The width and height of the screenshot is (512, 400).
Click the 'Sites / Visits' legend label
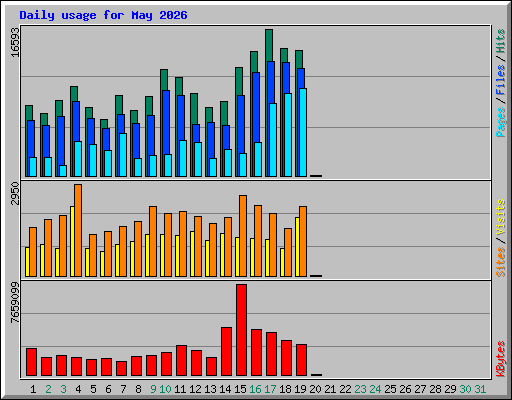click(x=501, y=238)
